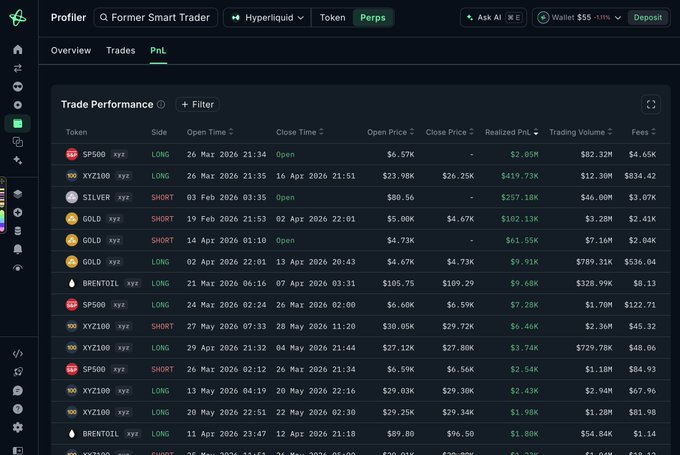This screenshot has width=680, height=455.
Task: Click the SILVER token icon
Action: [72, 197]
